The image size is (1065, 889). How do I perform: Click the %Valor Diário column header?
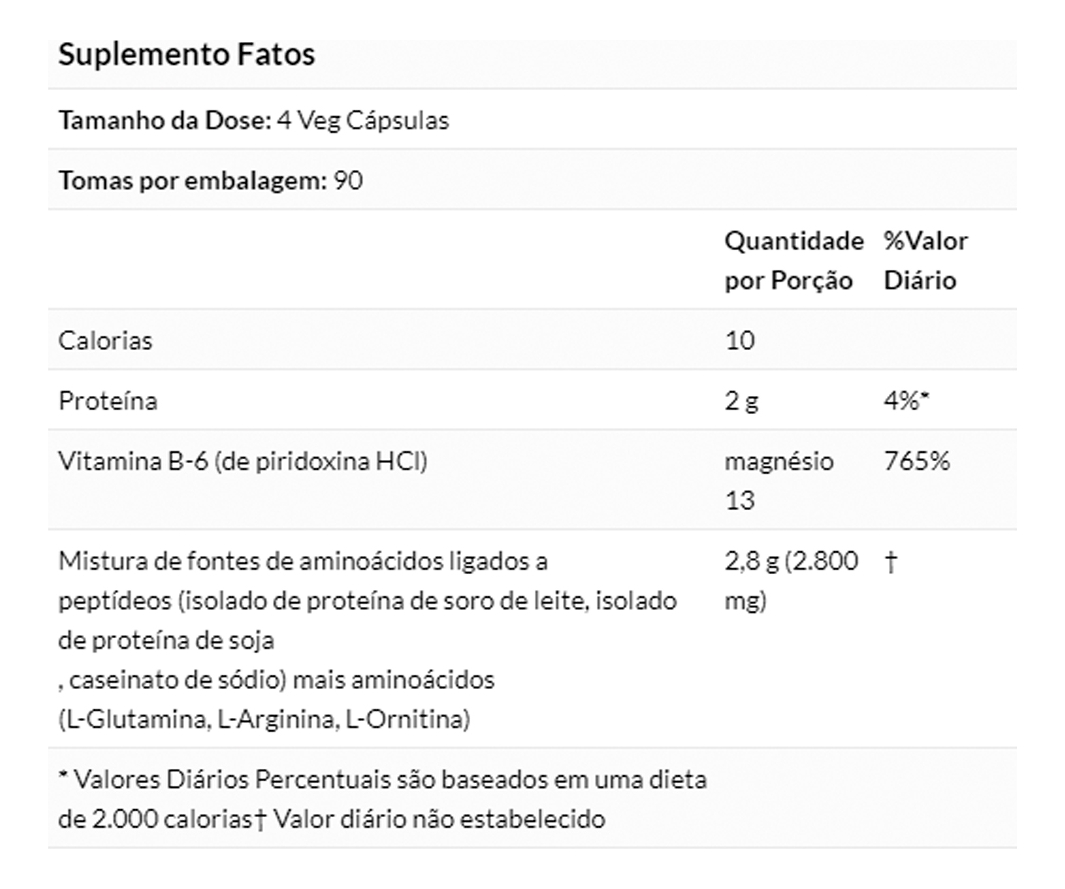click(925, 261)
